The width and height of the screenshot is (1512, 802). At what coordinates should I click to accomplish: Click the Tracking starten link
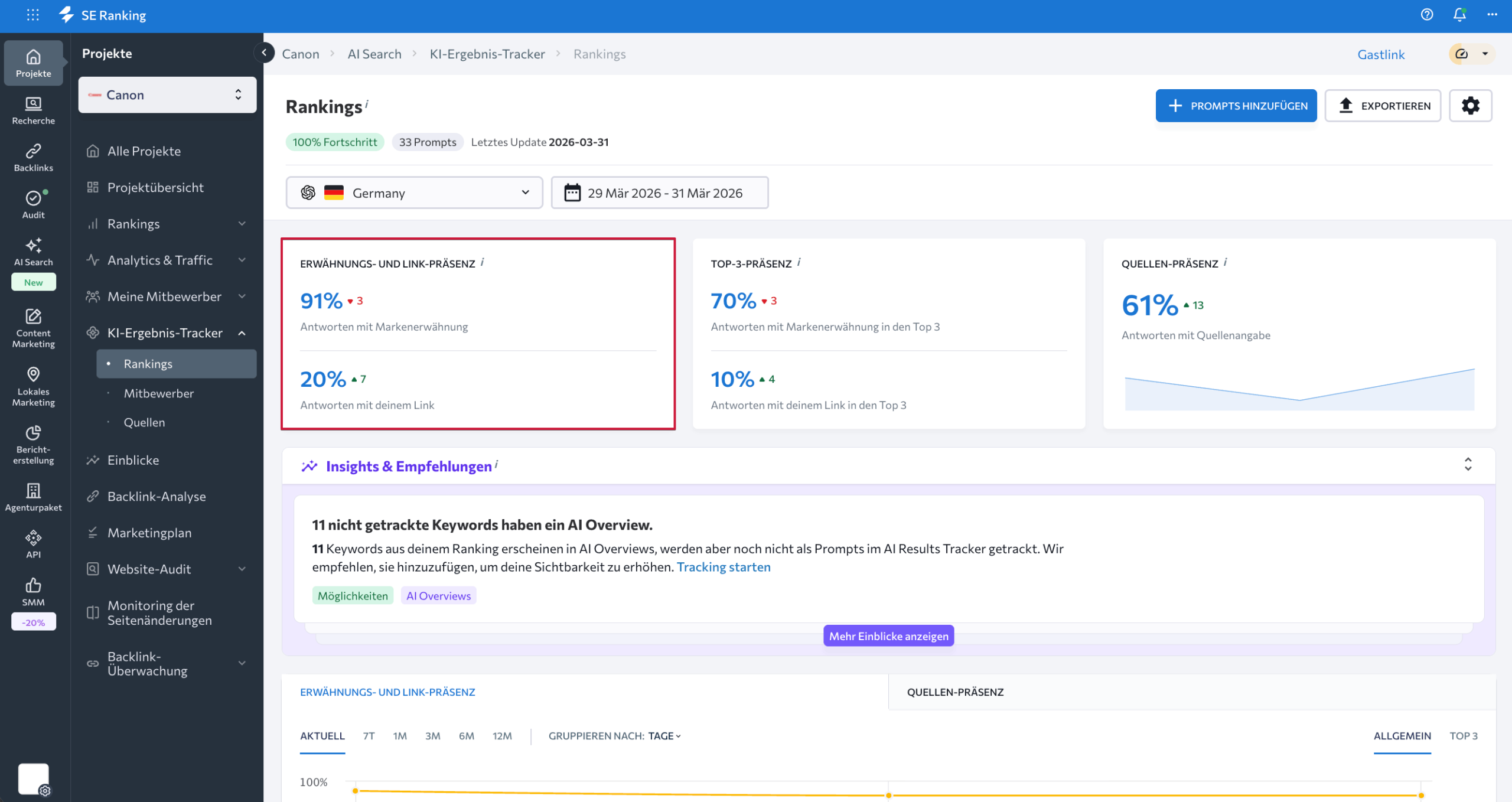click(x=723, y=567)
